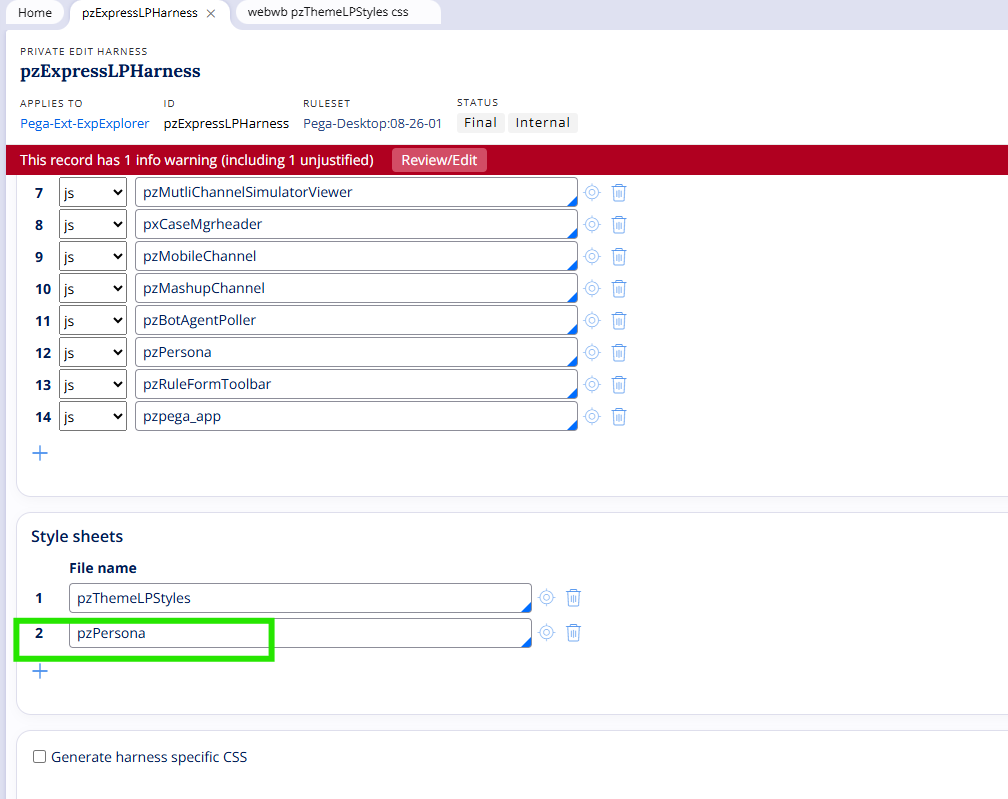Add a new style sheet row
Image resolution: width=1008 pixels, height=799 pixels.
[40, 671]
